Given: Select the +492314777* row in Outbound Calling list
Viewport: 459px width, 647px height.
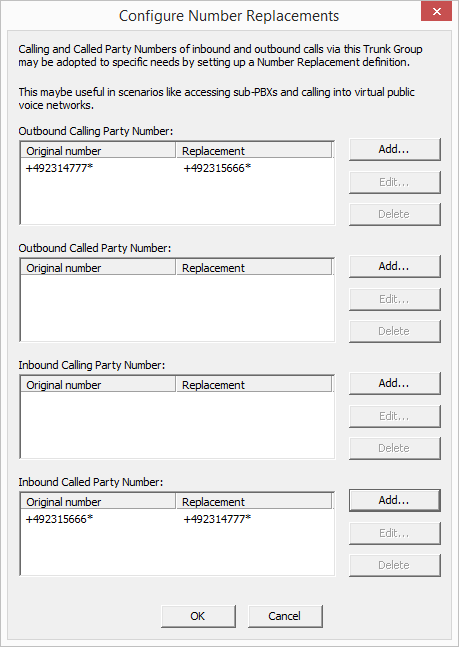Looking at the screenshot, I should tap(177, 169).
